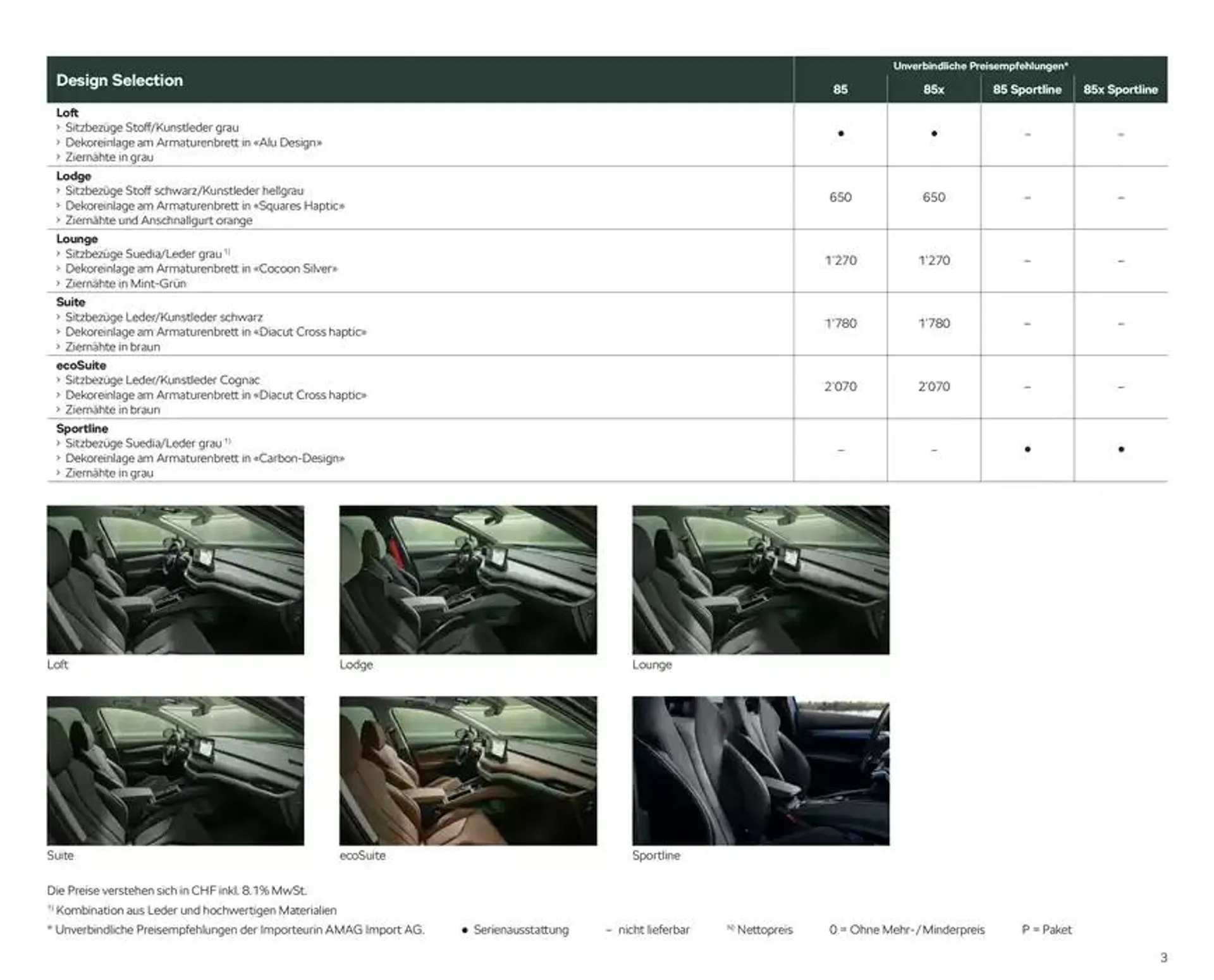Click the ecoSuite row title
This screenshot has width=1214, height=980.
pos(81,365)
